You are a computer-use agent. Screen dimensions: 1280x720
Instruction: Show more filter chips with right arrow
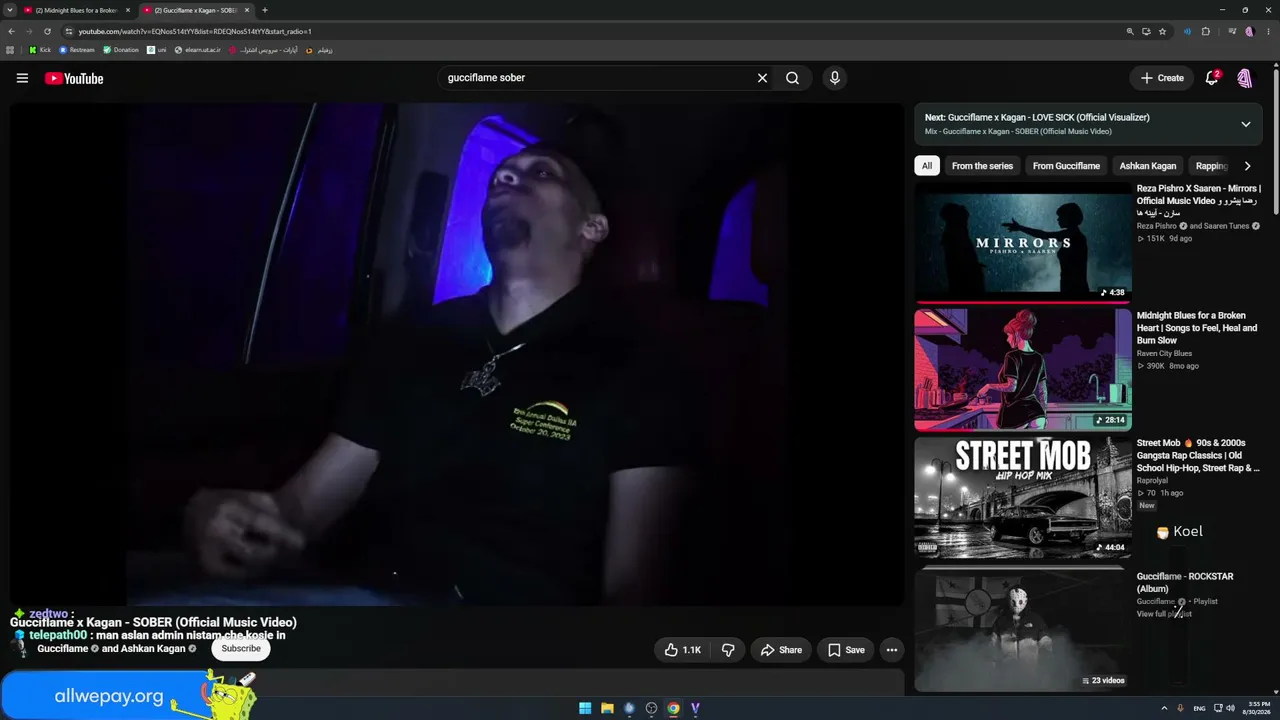coord(1247,166)
